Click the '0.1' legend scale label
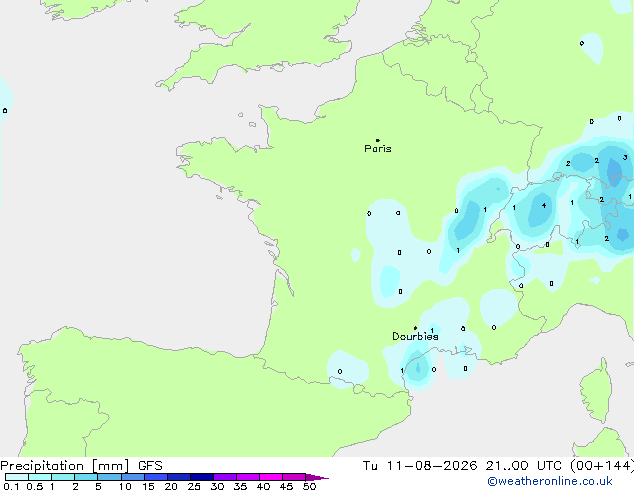 [x=11, y=486]
